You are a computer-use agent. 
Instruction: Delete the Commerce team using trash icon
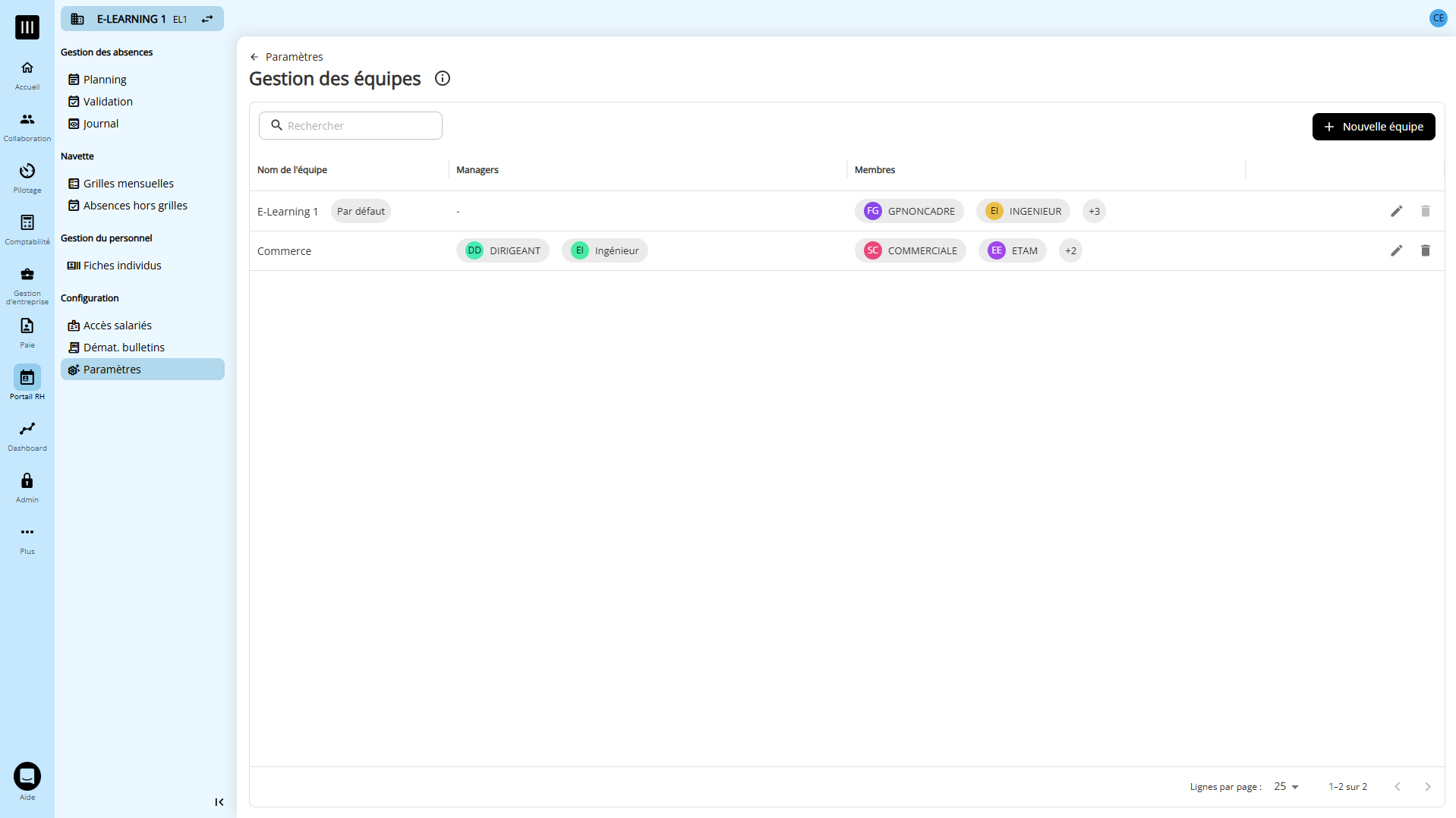click(1425, 250)
